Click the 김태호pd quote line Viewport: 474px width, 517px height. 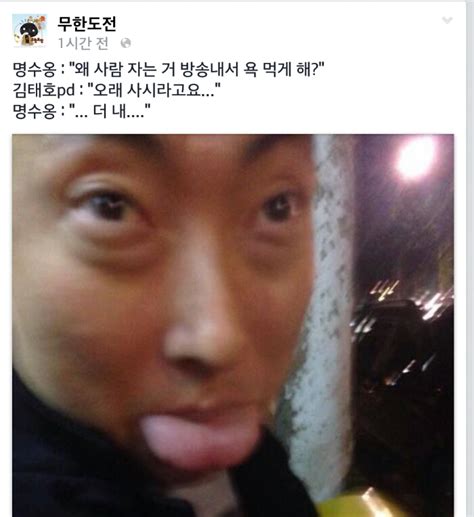(x=116, y=90)
